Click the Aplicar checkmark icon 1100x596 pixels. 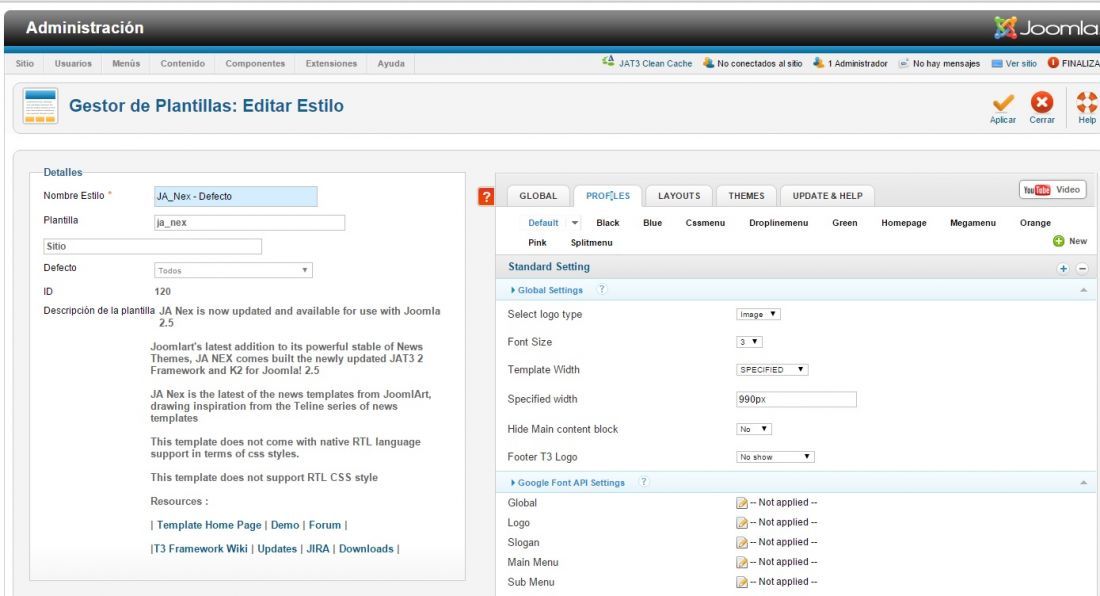coord(1002,102)
